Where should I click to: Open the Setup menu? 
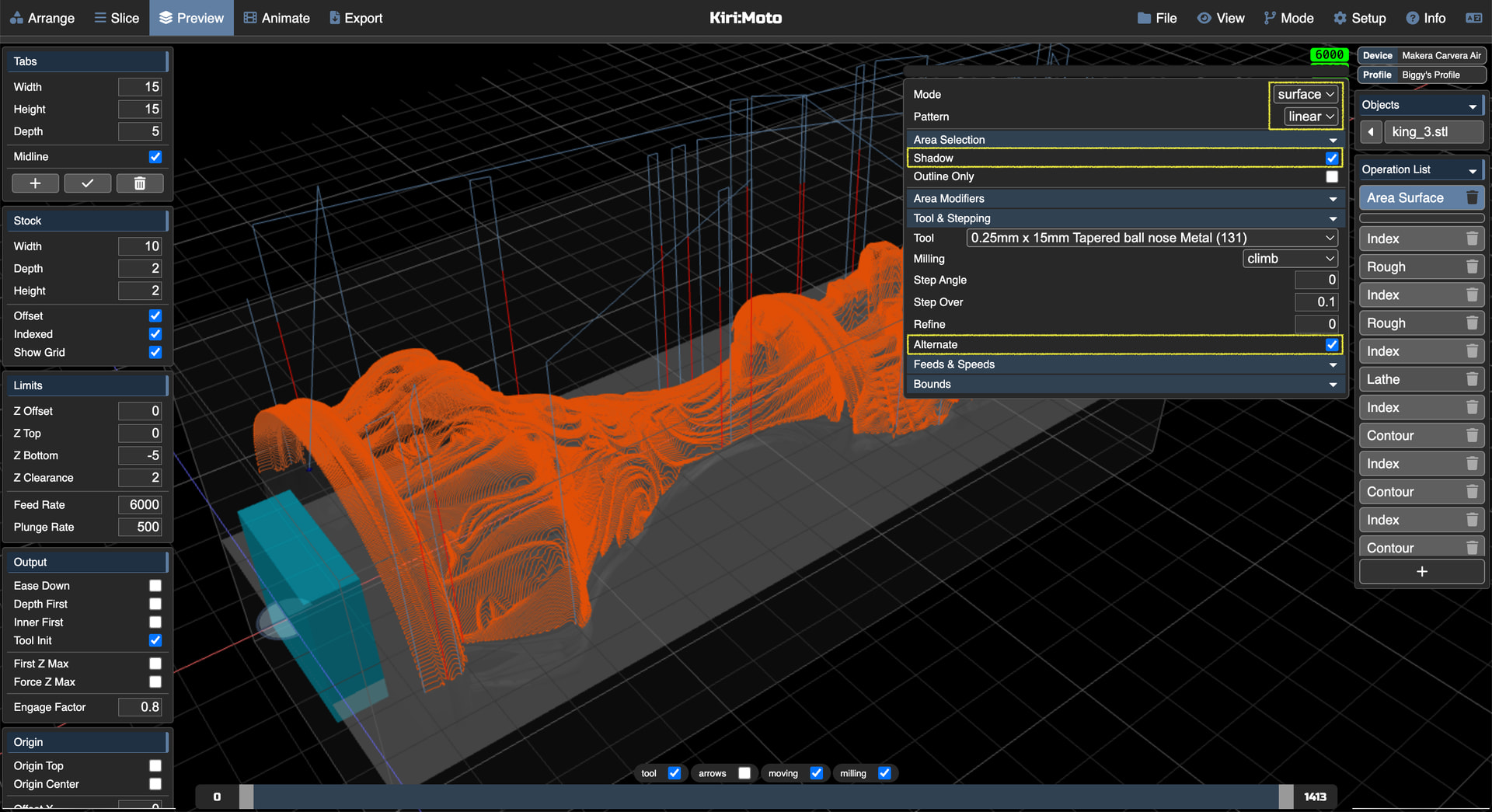coord(1360,18)
